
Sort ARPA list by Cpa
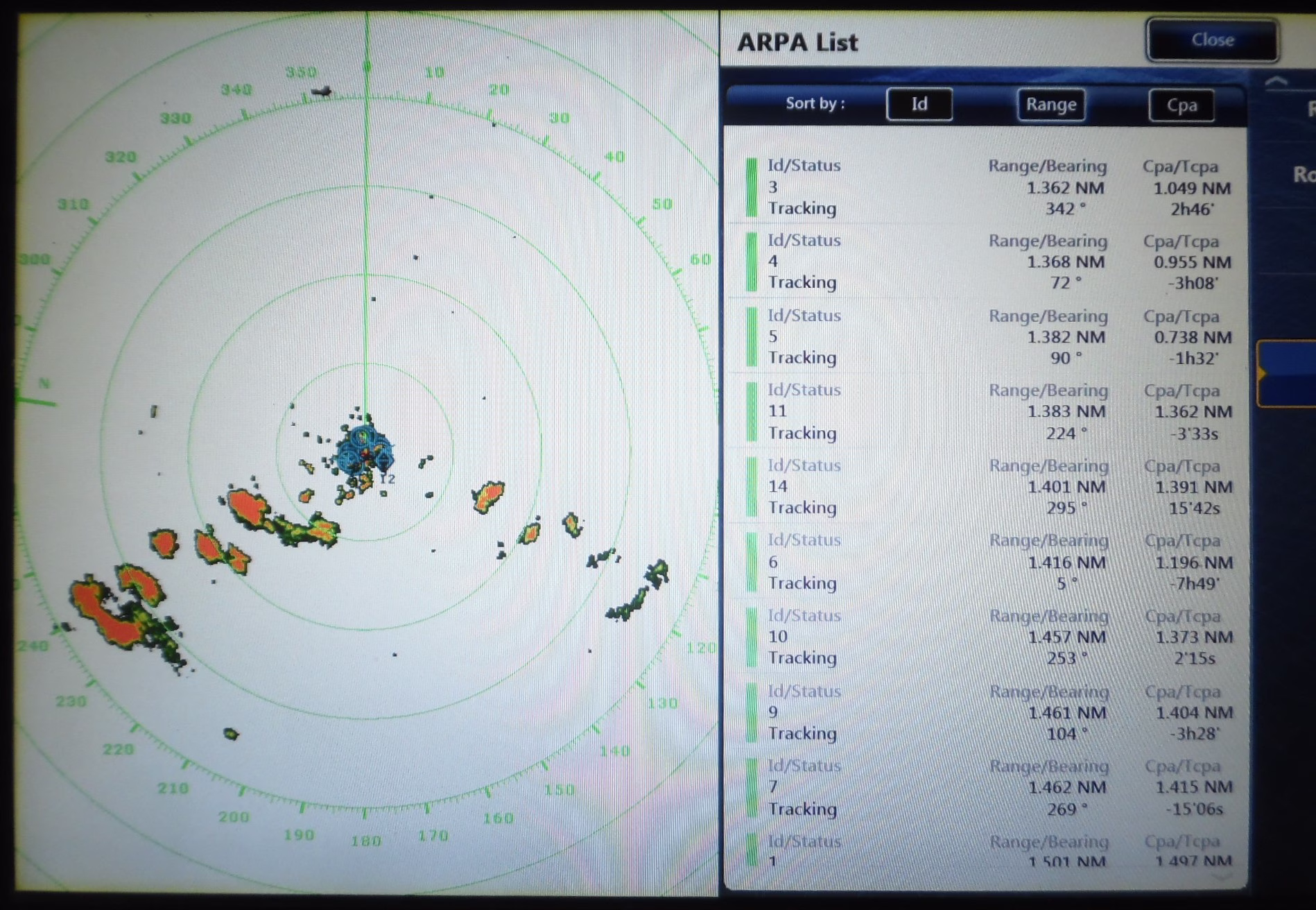[1181, 105]
